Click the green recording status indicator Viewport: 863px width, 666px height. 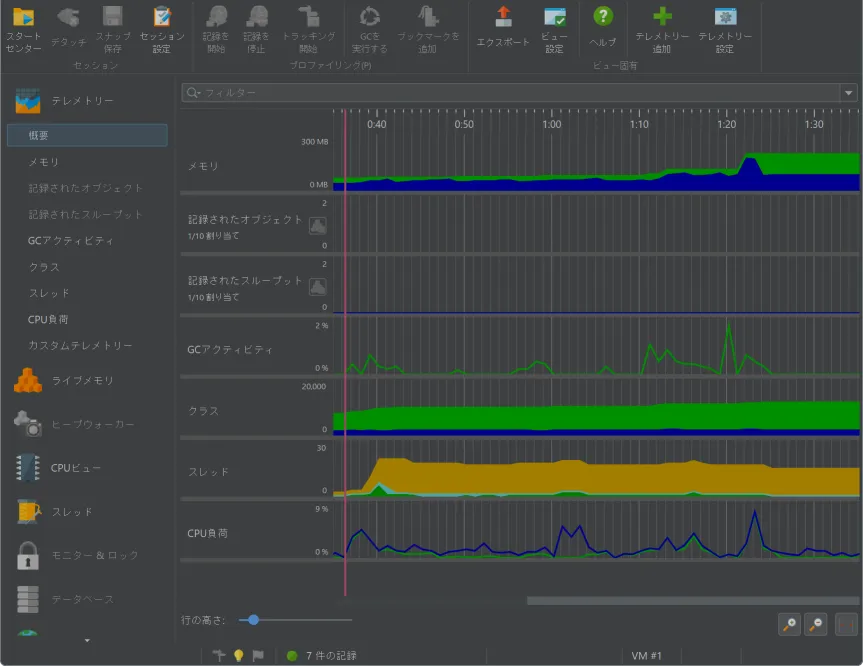pos(292,656)
